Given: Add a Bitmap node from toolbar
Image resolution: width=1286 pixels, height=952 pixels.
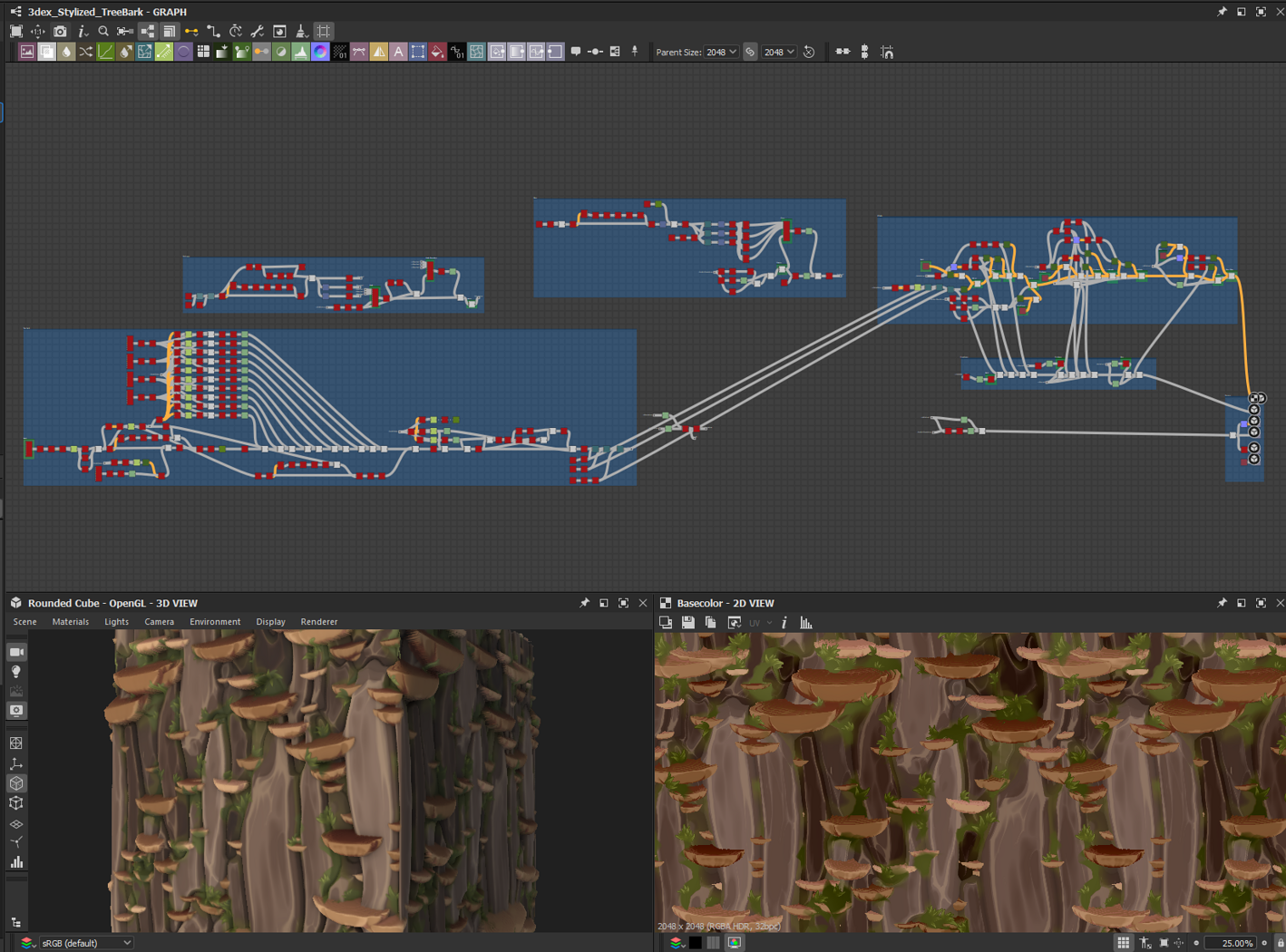Looking at the screenshot, I should point(27,52).
